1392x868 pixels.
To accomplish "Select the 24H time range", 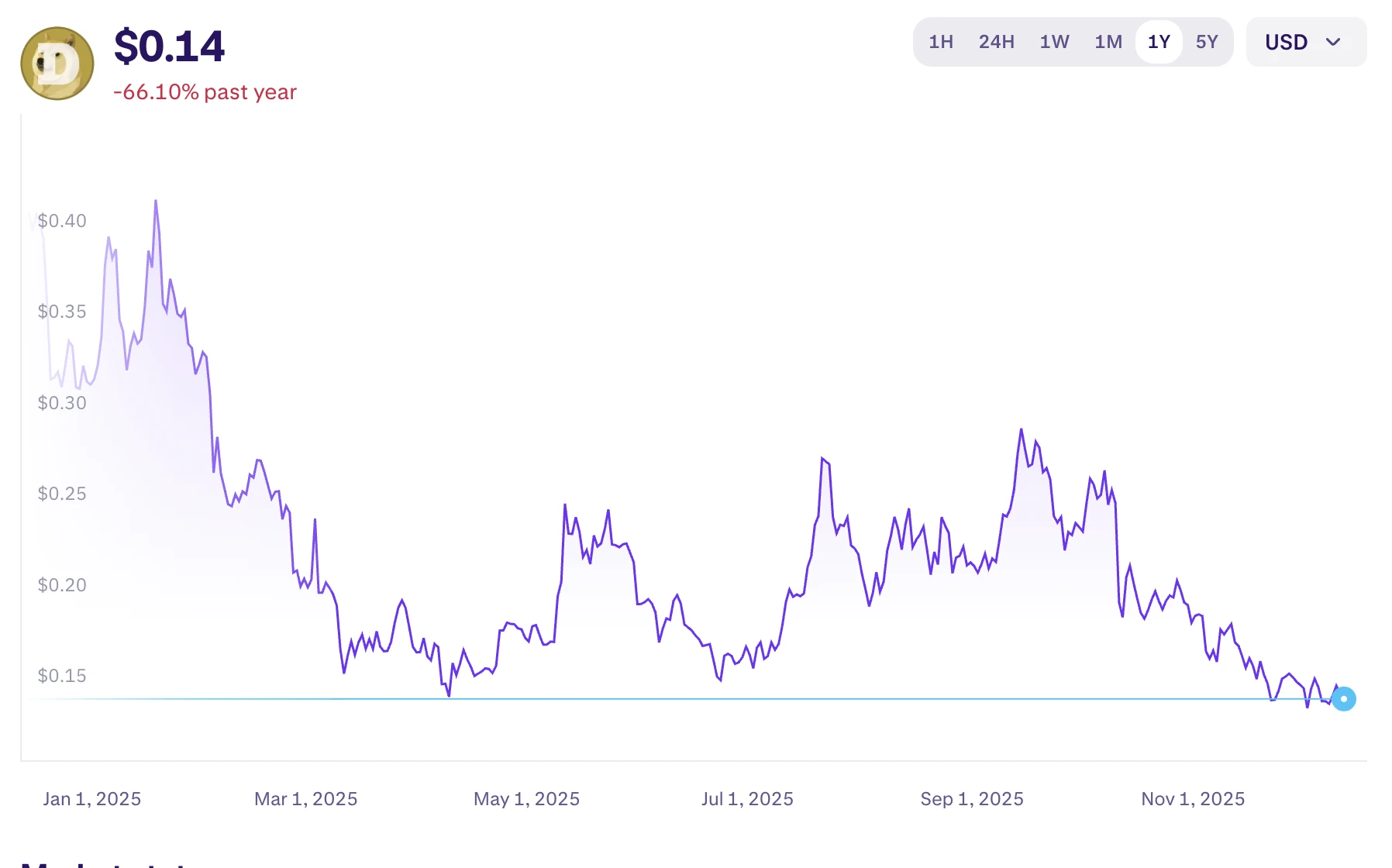I will point(996,42).
